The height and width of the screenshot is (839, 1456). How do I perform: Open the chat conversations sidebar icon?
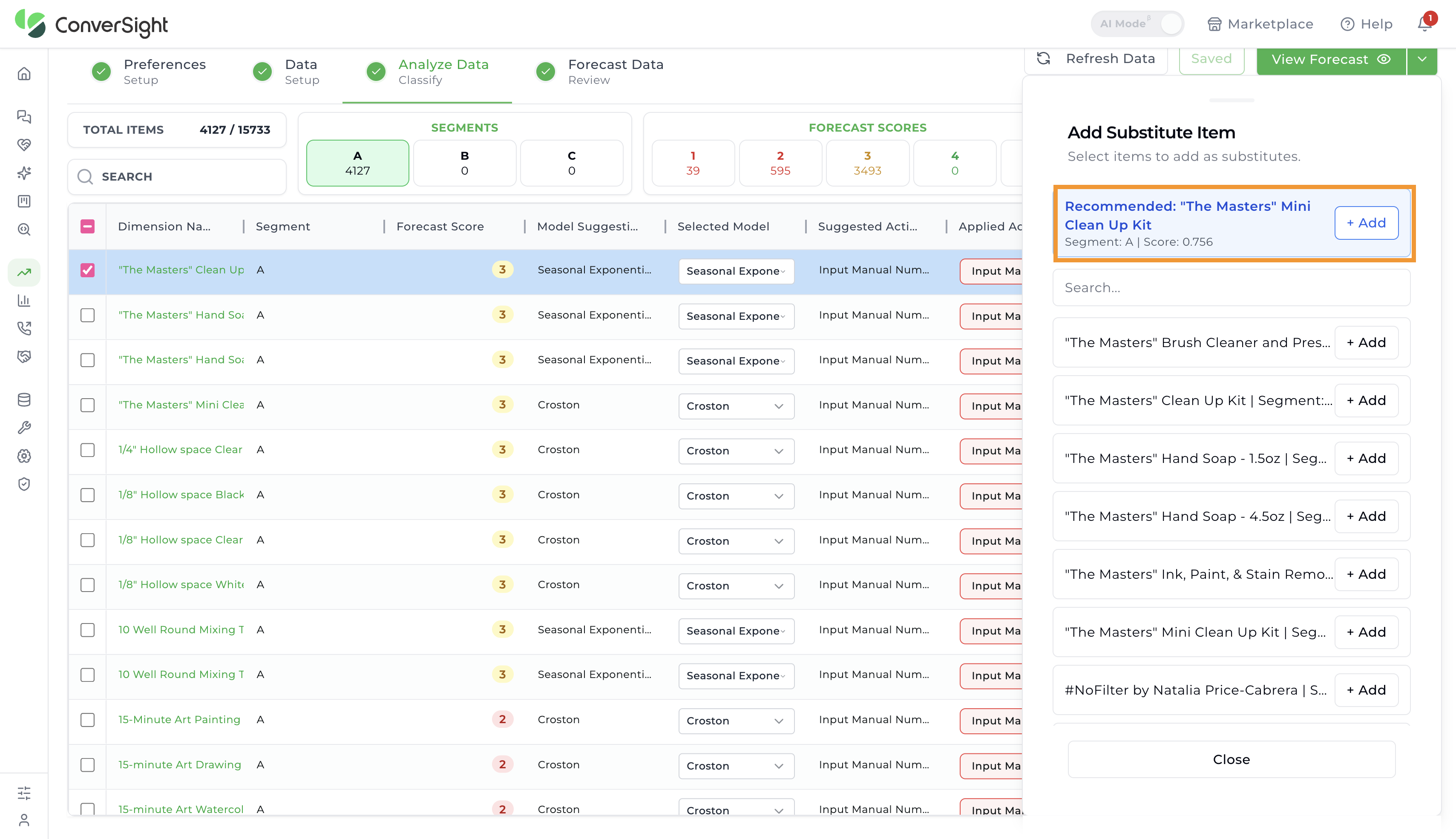tap(23, 116)
